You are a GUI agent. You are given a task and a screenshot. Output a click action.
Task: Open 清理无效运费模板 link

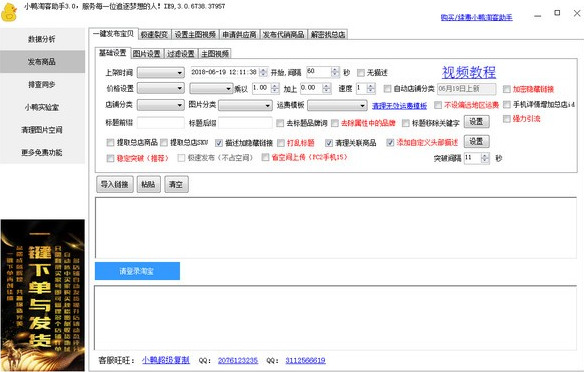(x=399, y=106)
